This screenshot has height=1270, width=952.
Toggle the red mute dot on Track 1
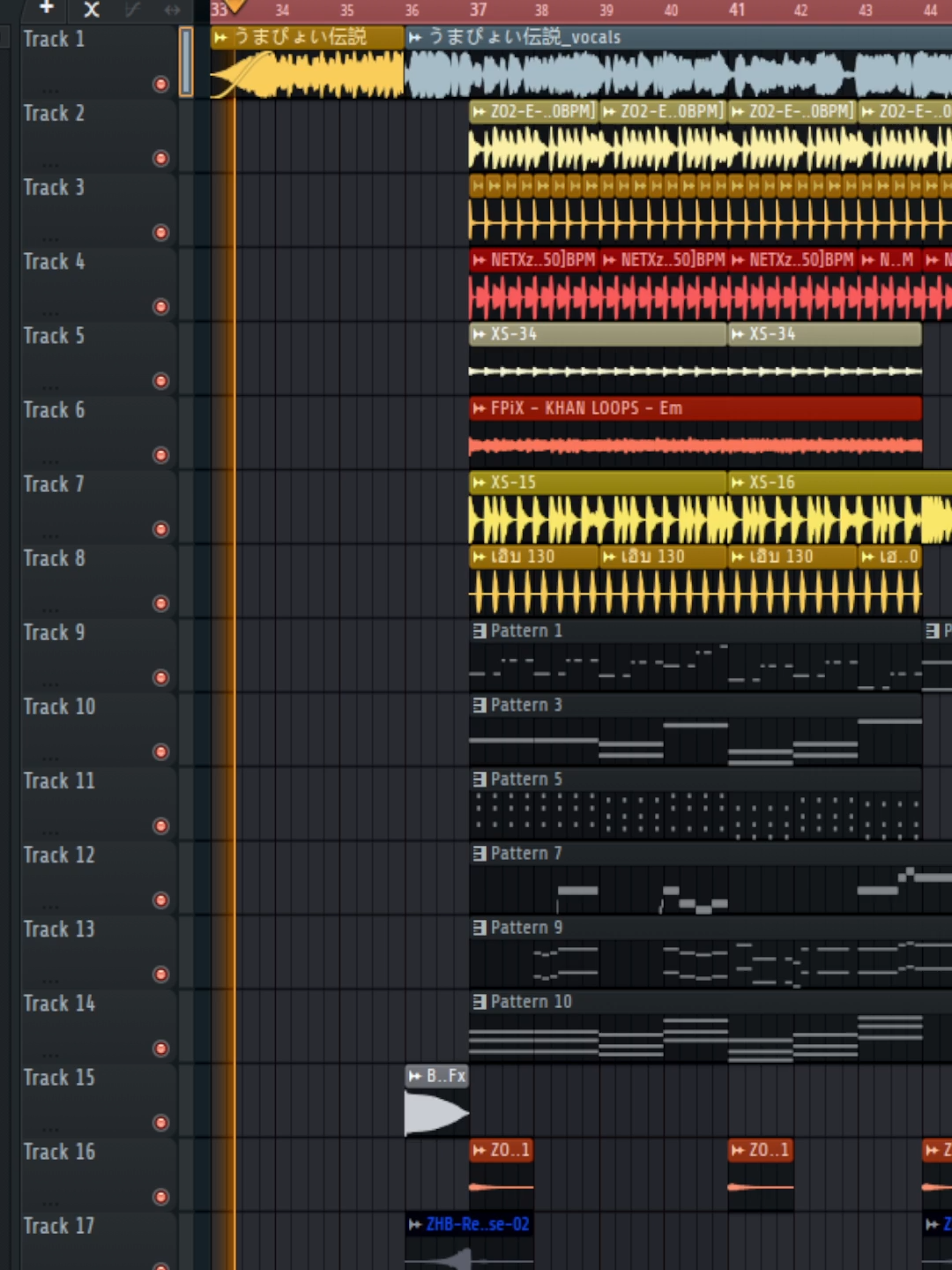pyautogui.click(x=161, y=85)
